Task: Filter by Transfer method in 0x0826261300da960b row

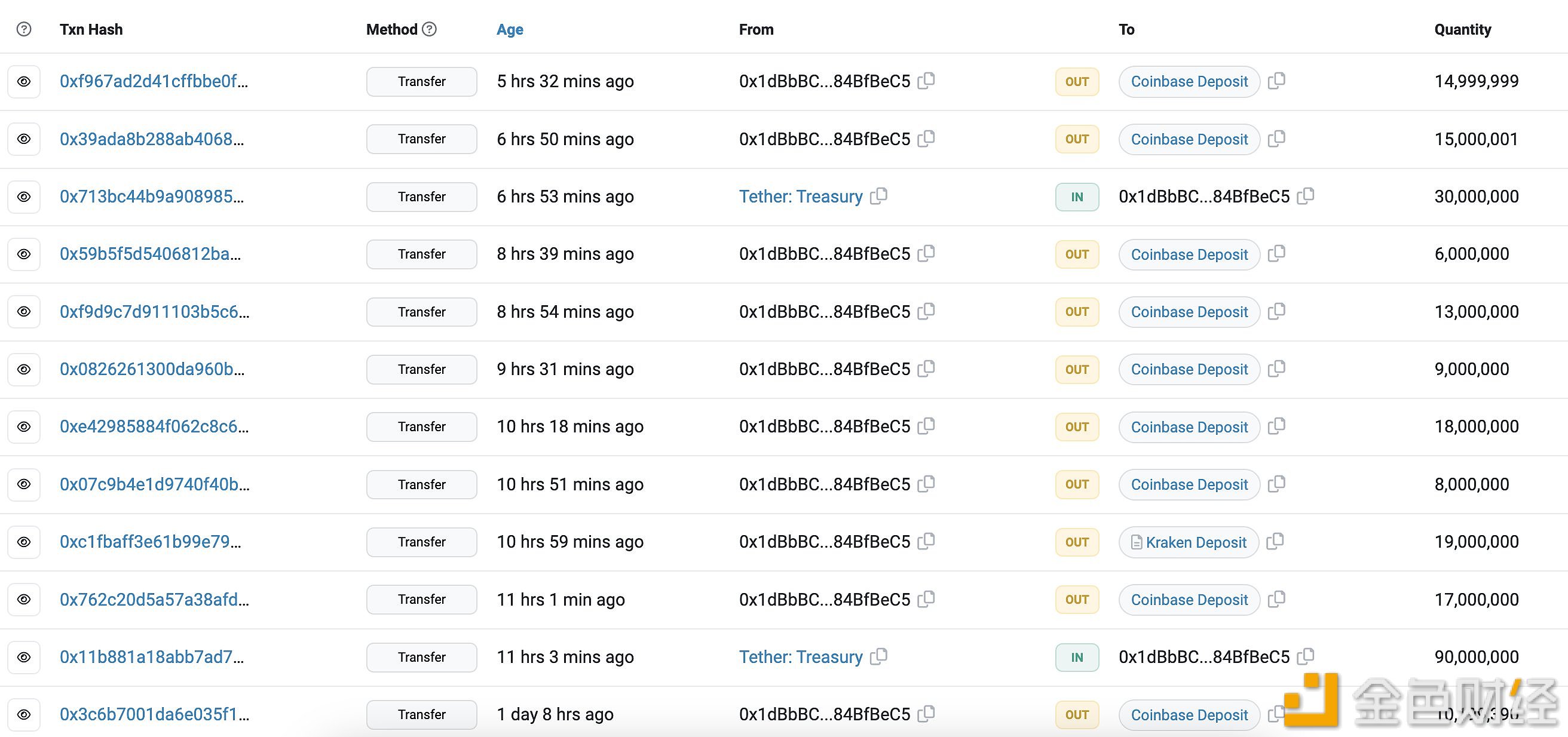Action: [x=422, y=370]
